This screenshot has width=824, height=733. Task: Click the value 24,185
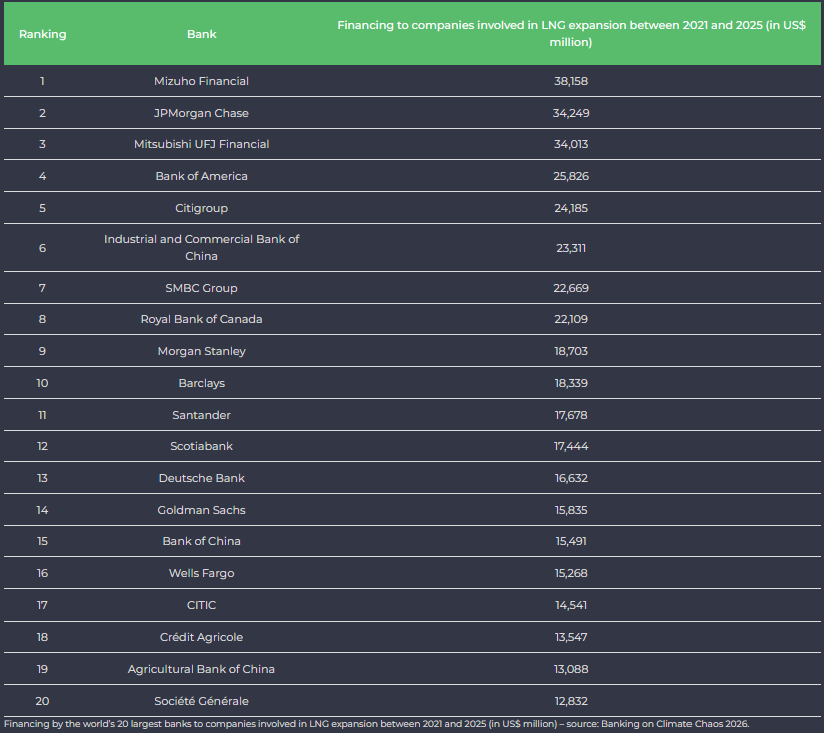click(x=571, y=208)
